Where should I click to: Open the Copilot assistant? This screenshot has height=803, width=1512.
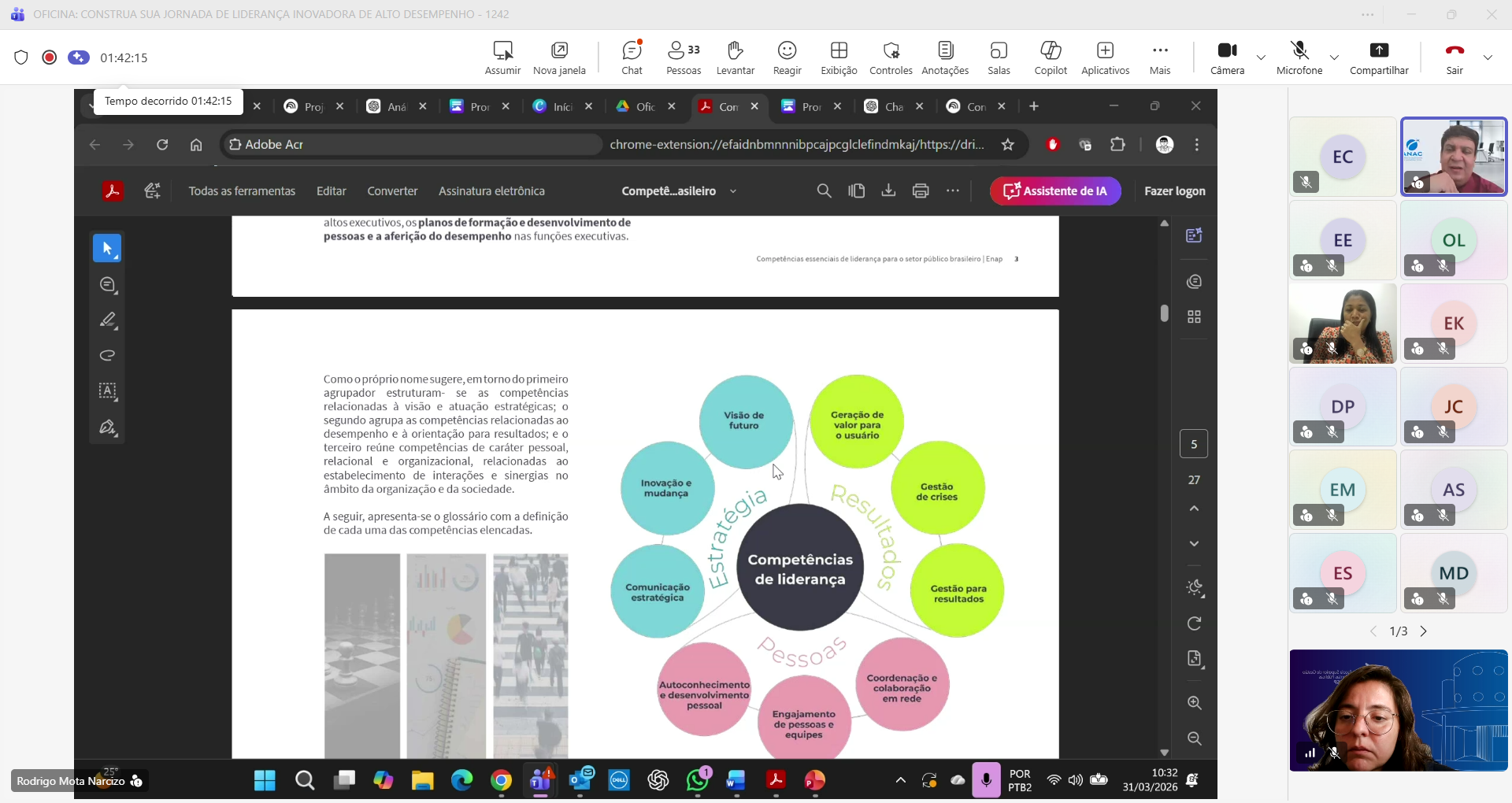[1051, 57]
